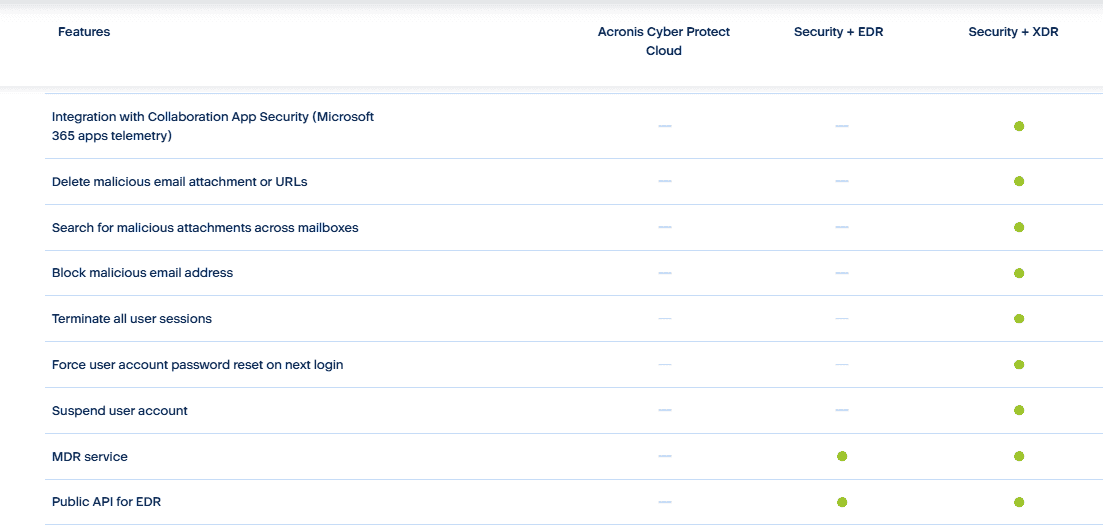1103x526 pixels.
Task: Click the XDR dot for Delete malicious email attachment
Action: [1019, 181]
